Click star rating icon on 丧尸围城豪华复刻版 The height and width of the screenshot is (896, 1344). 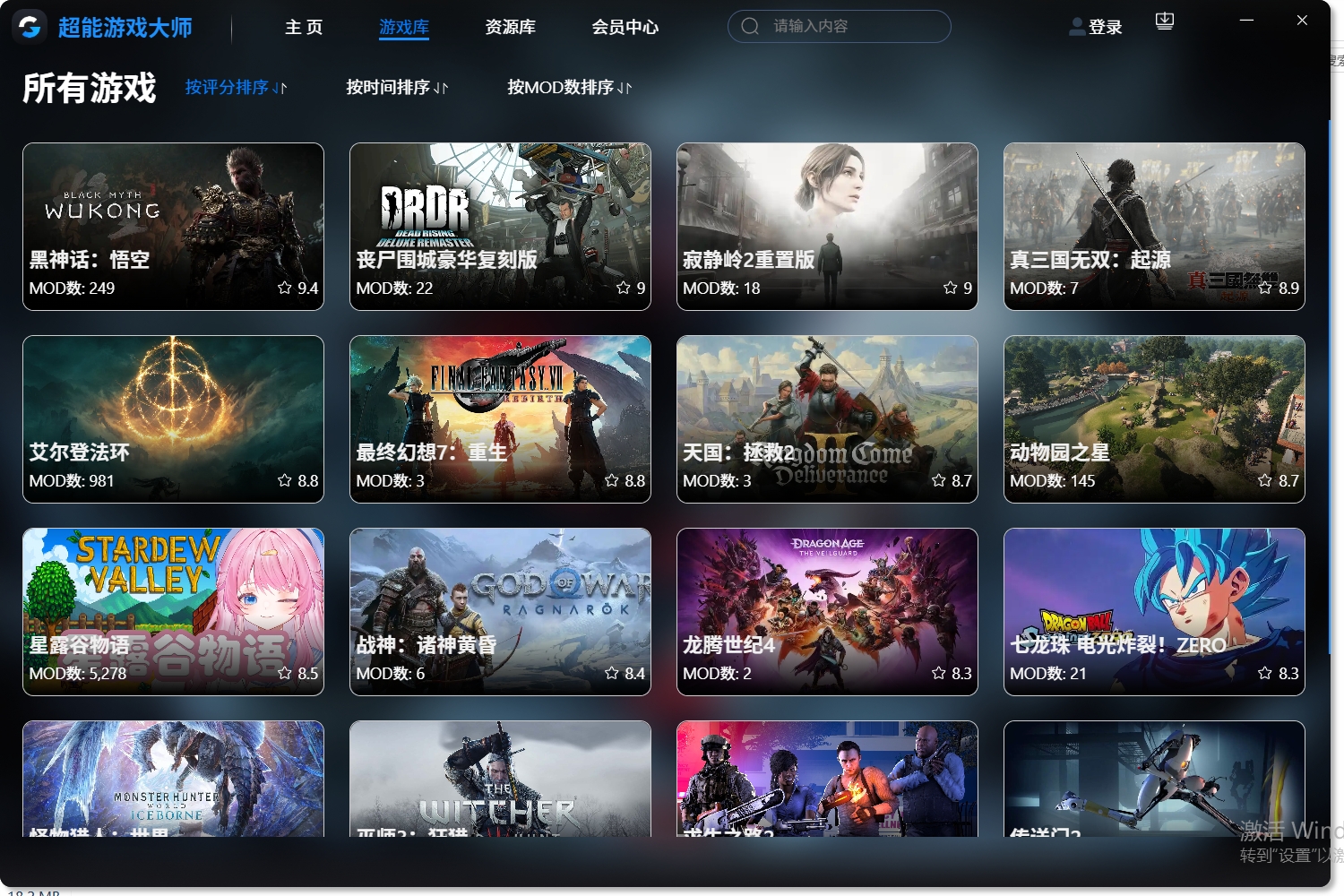[x=624, y=288]
